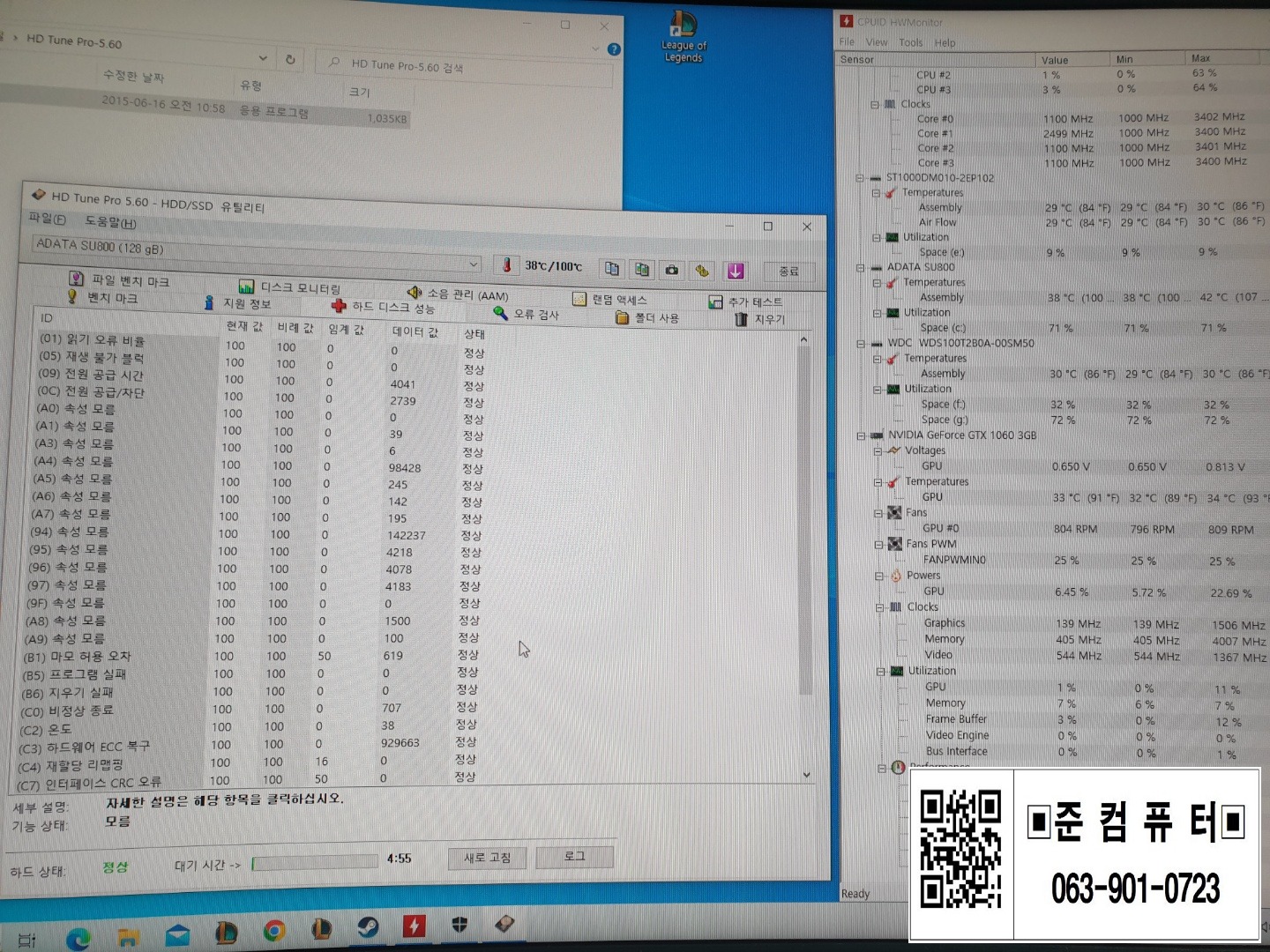The image size is (1270, 952).
Task: Click the red HWMonitor taskbar icon
Action: point(414,926)
